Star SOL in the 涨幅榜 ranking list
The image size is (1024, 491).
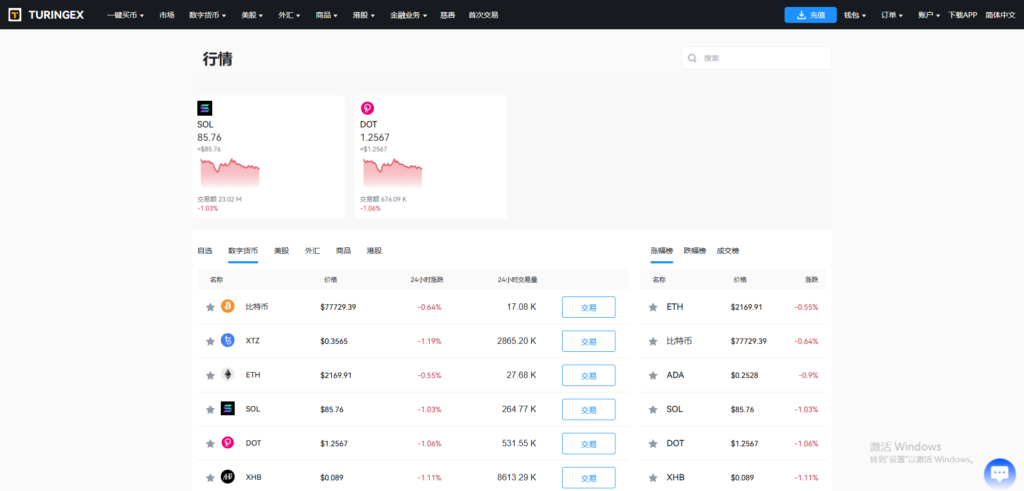[x=652, y=409]
